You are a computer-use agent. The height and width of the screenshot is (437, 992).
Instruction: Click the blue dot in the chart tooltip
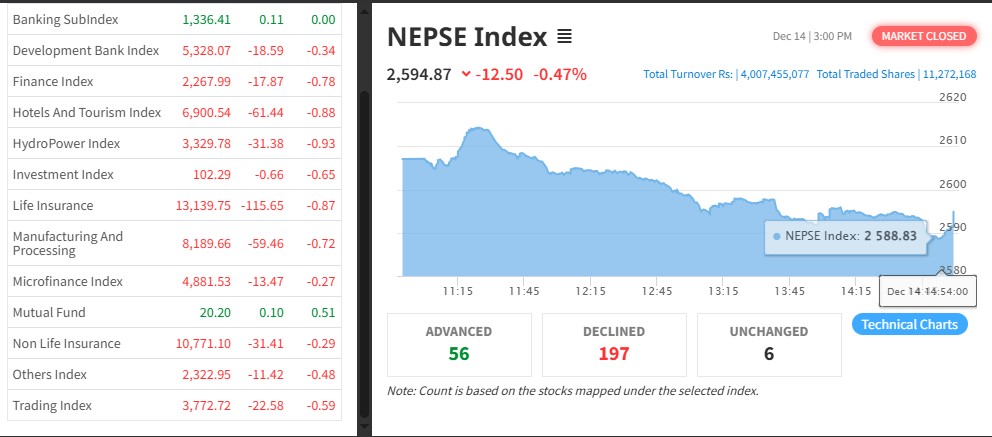(x=777, y=236)
